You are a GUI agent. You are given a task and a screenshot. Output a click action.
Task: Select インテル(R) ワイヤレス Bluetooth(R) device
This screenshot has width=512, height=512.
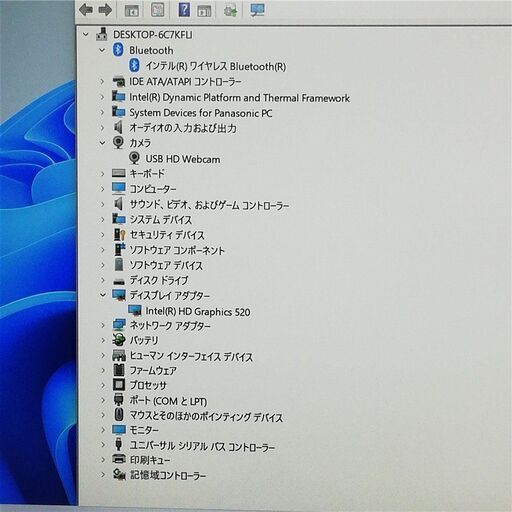[215, 66]
